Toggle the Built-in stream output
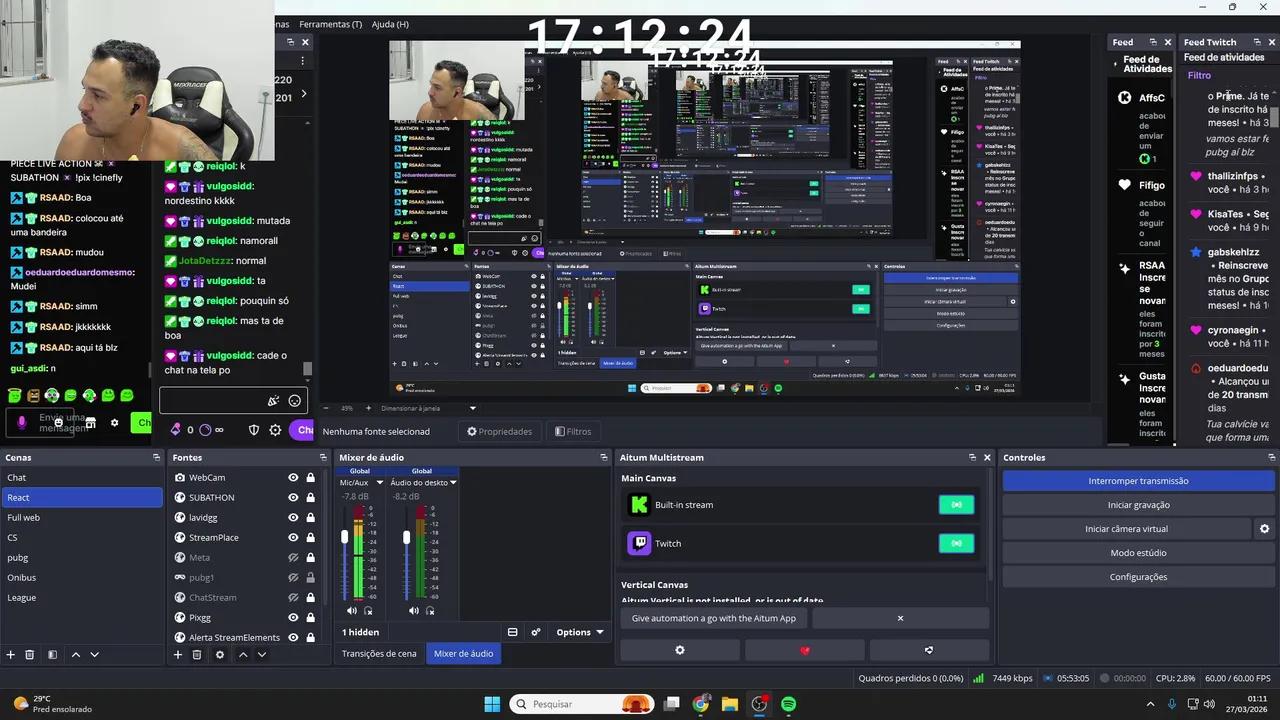 pos(956,505)
